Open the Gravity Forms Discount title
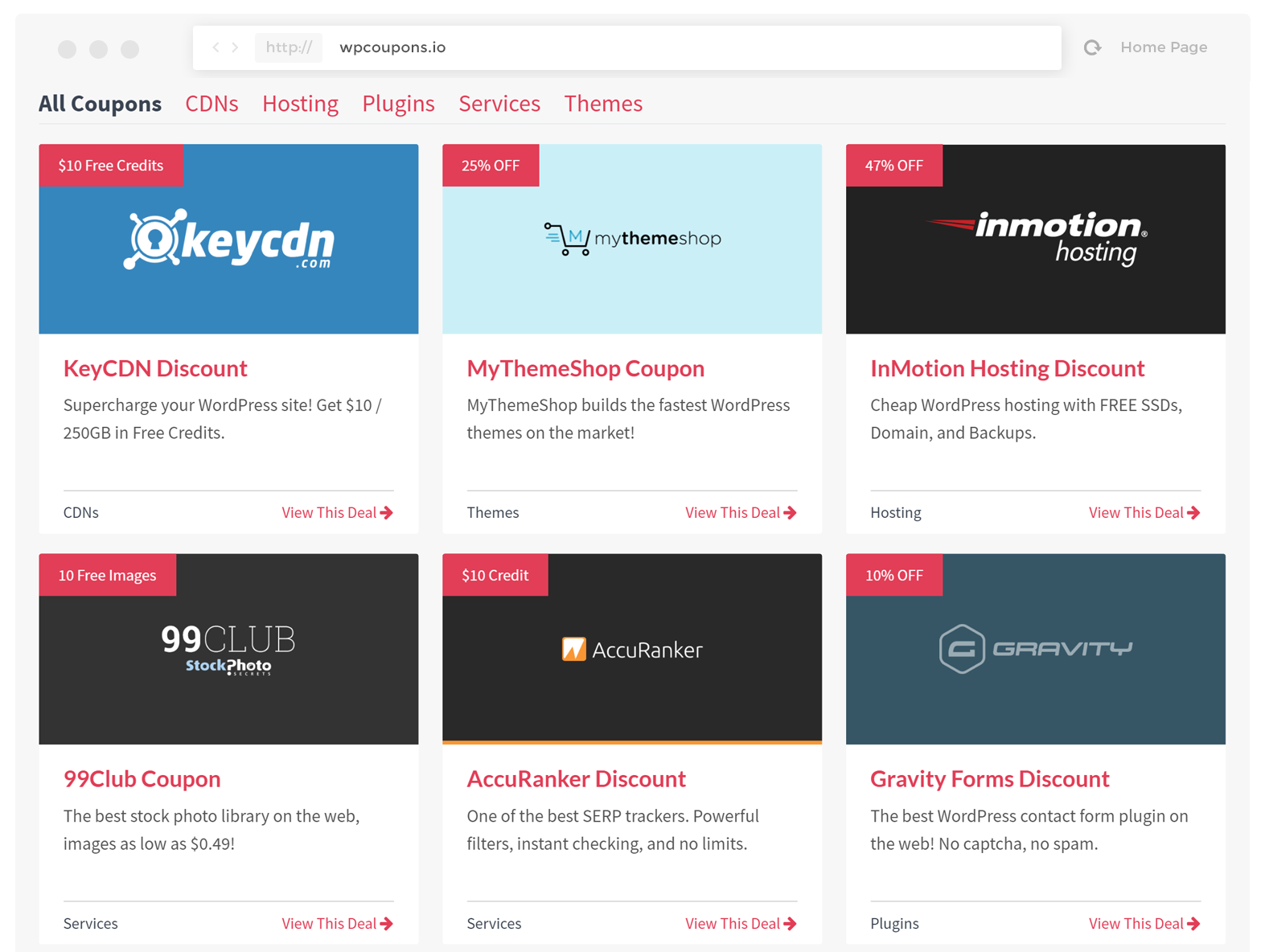Viewport: 1265px width, 952px height. 989,779
